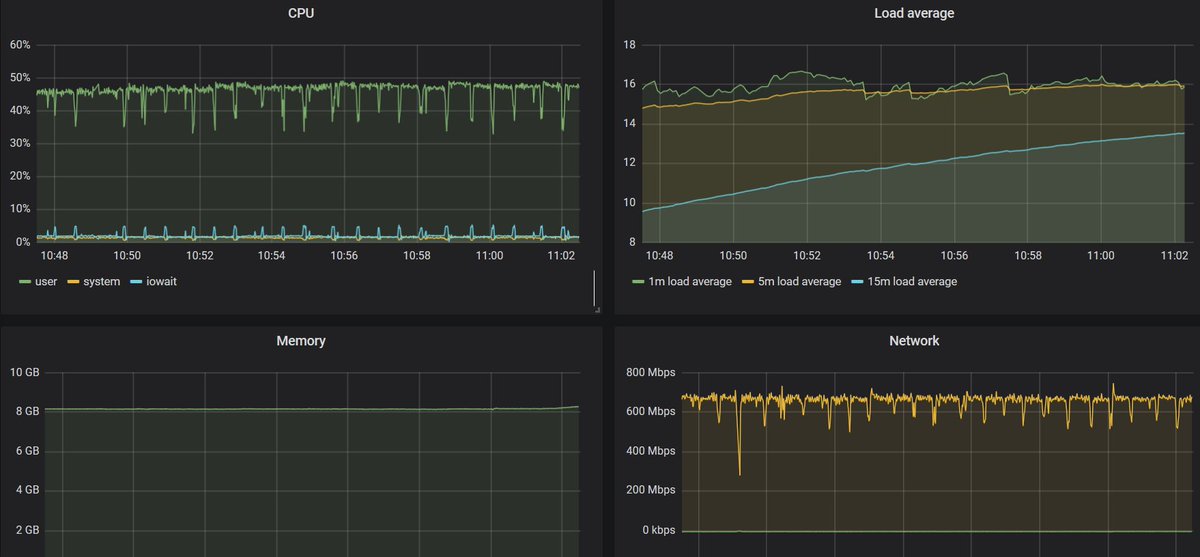Toggle the iowait series in CPU legend
The image size is (1200, 557).
point(161,282)
